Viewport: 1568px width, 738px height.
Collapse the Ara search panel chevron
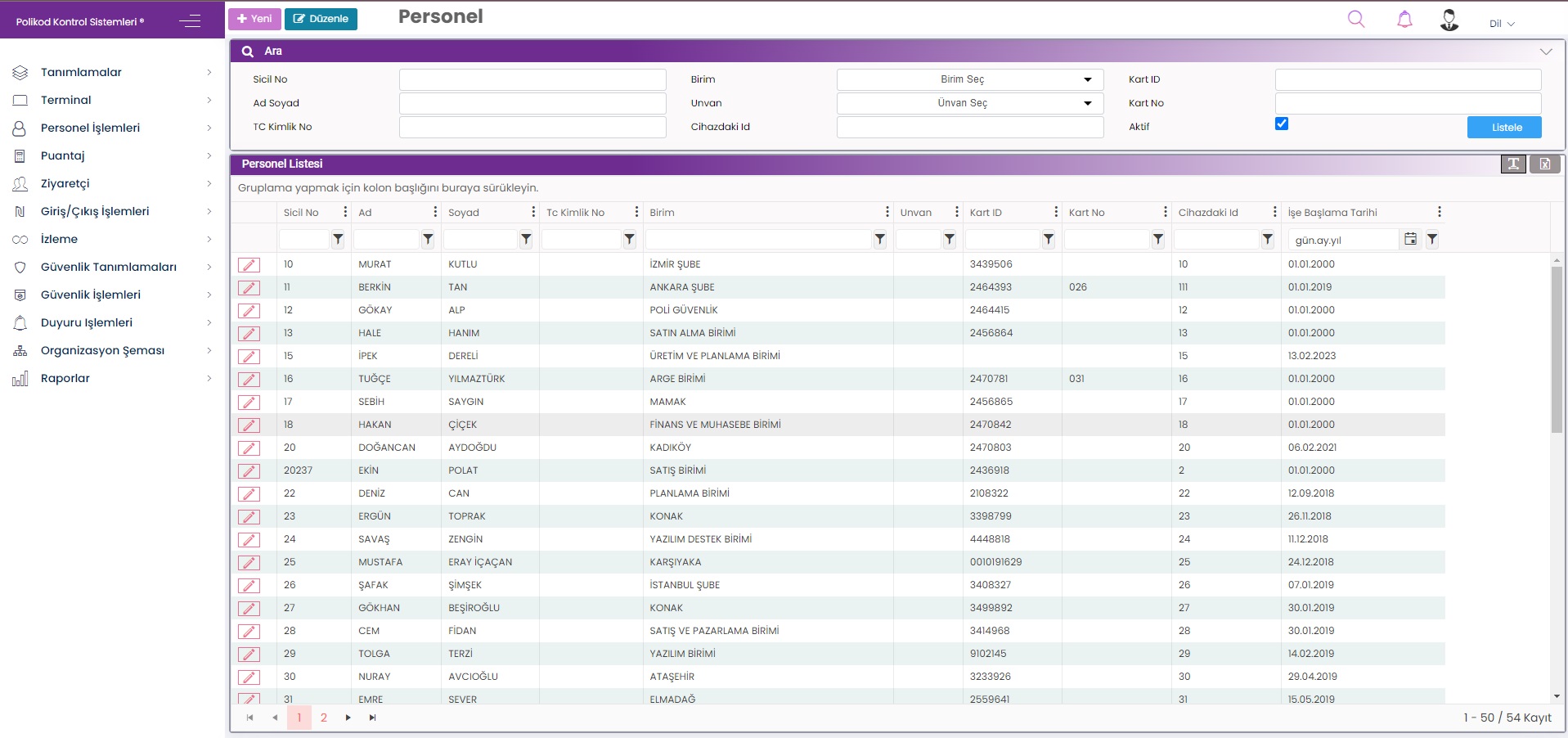(x=1546, y=52)
